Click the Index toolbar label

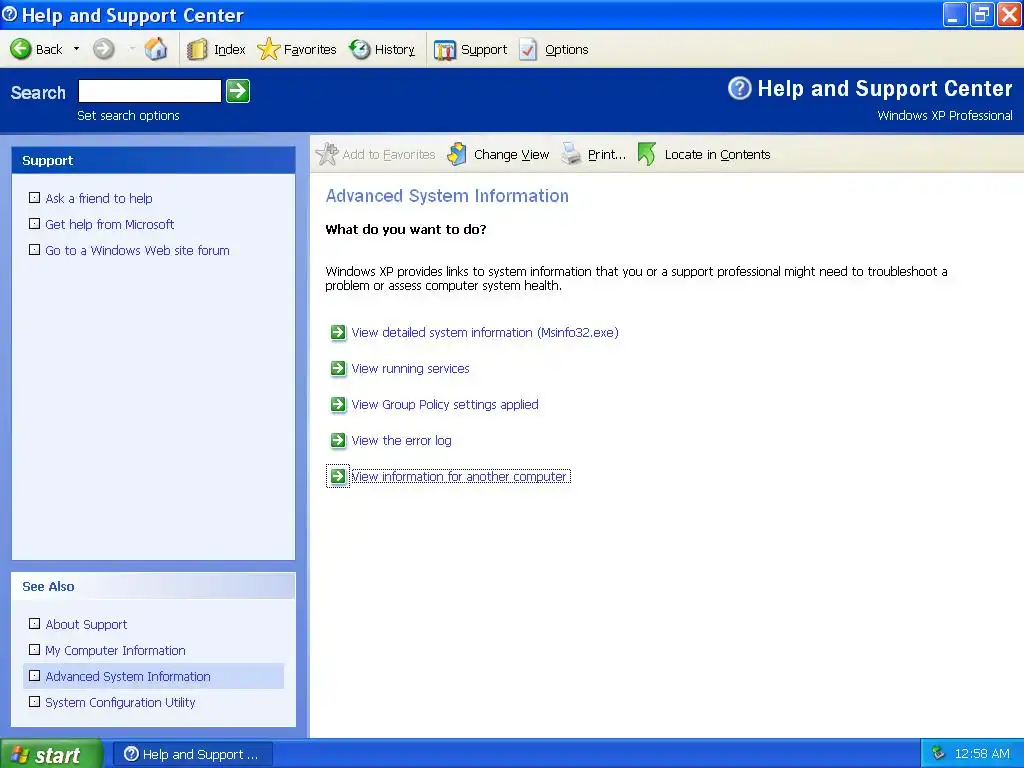[230, 50]
